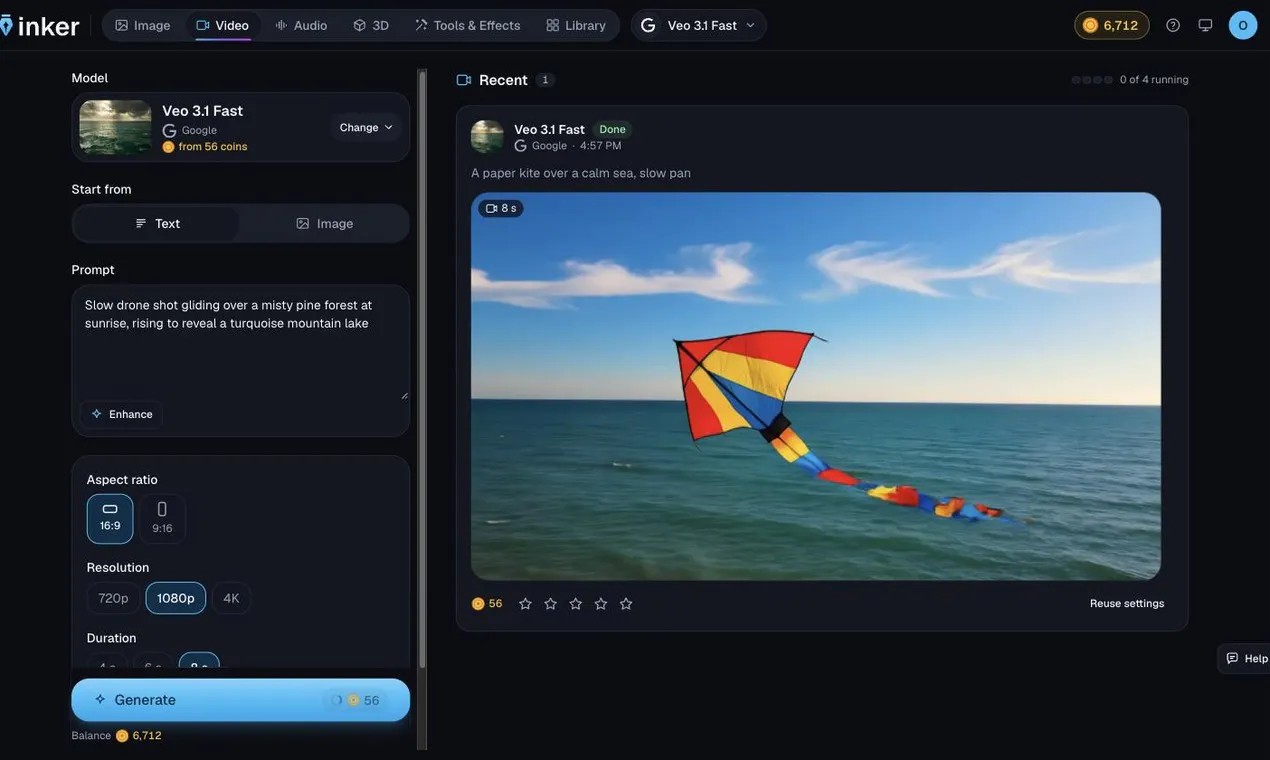The height and width of the screenshot is (760, 1270).
Task: Open the coin balance 6,712 in the header
Action: coord(1112,25)
